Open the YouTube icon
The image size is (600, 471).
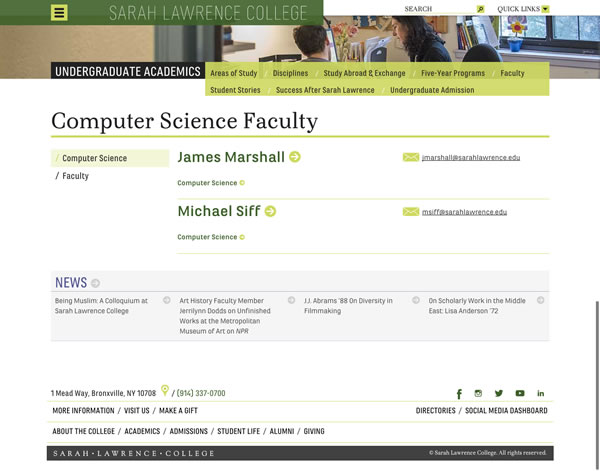520,393
